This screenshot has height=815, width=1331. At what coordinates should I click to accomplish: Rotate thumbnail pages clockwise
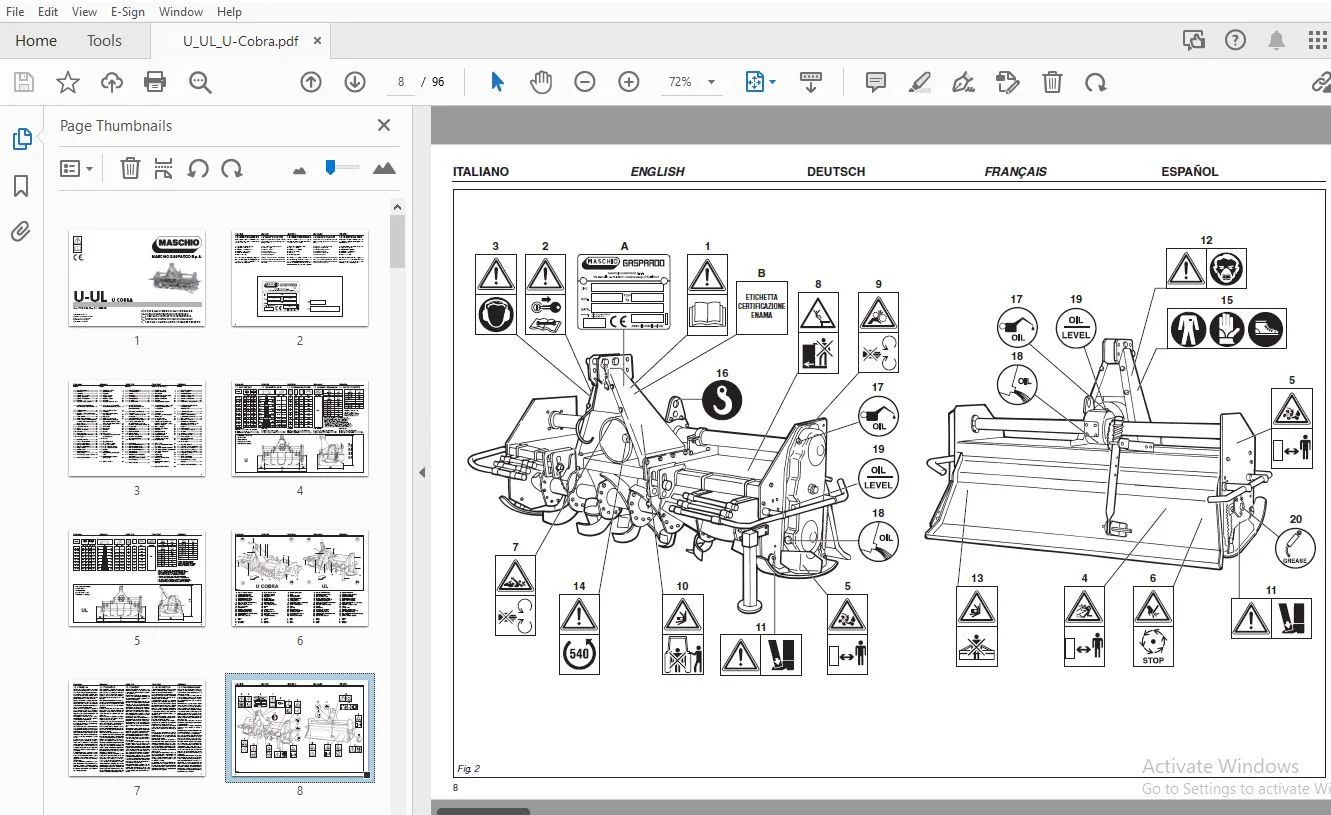pos(232,169)
